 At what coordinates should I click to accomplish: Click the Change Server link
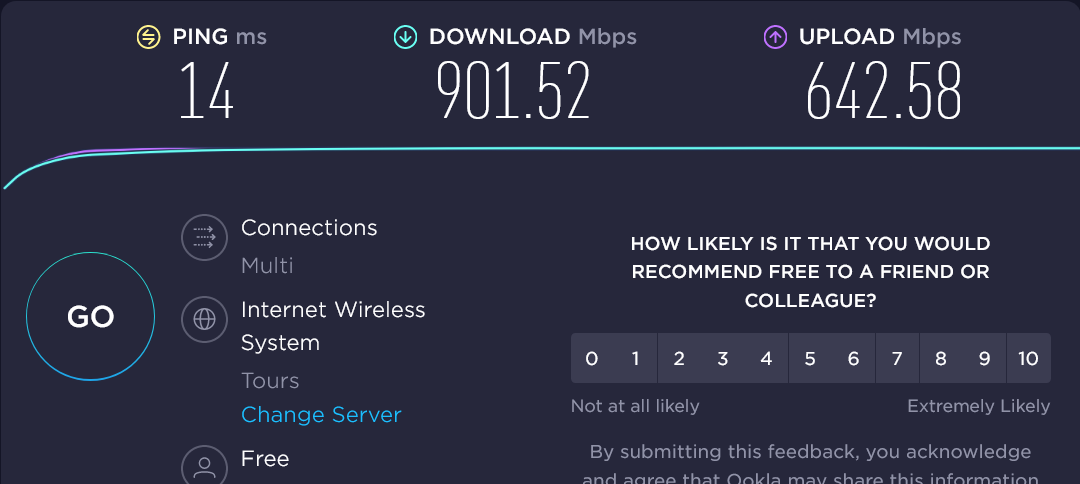(x=321, y=415)
